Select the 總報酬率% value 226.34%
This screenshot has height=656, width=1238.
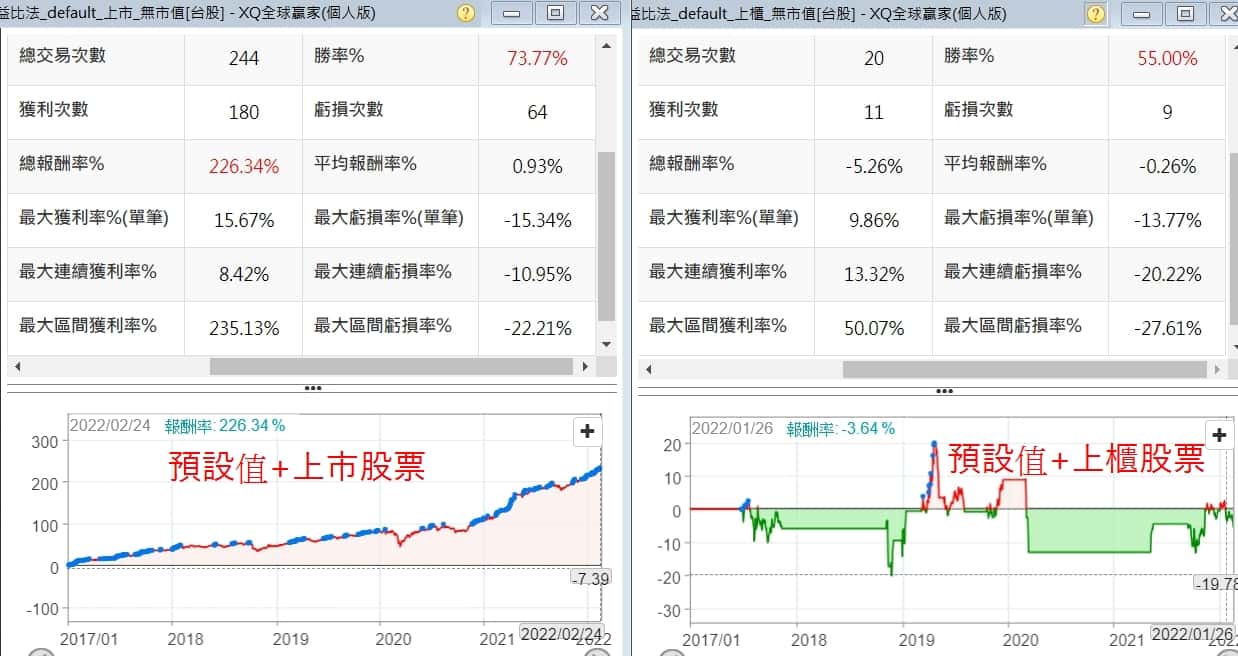[x=244, y=166]
